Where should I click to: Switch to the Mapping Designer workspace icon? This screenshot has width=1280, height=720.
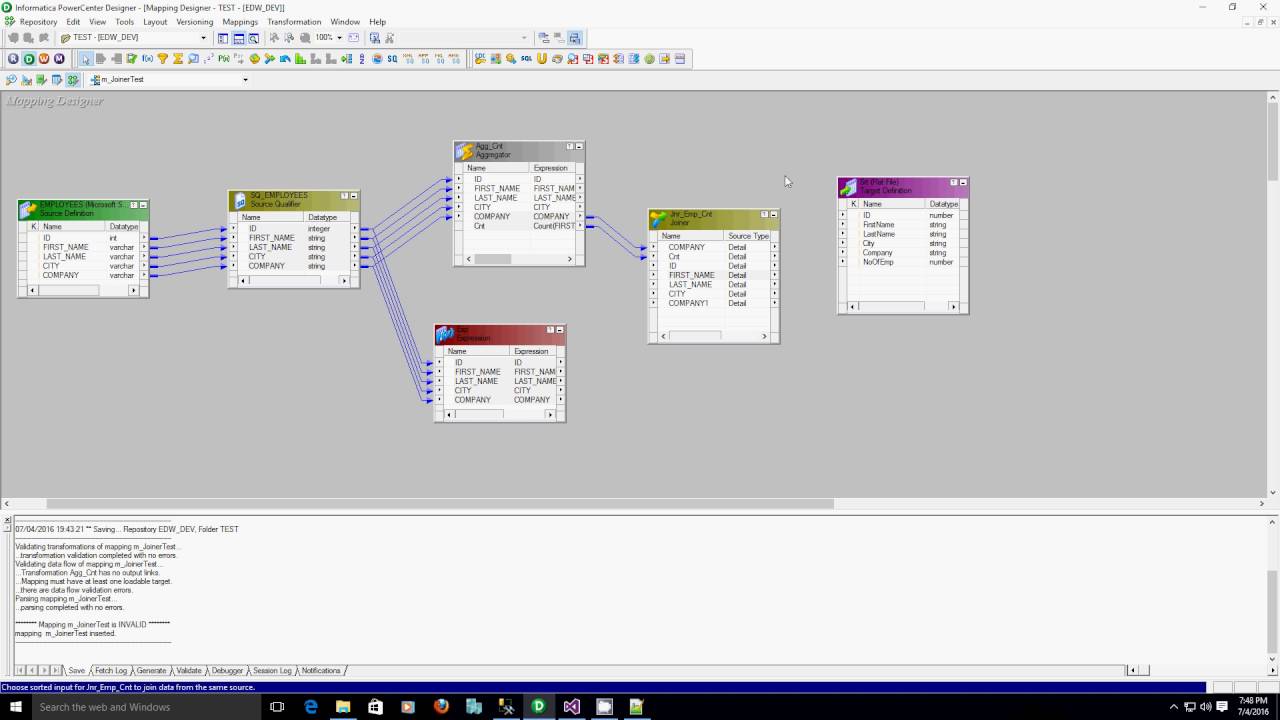72,80
